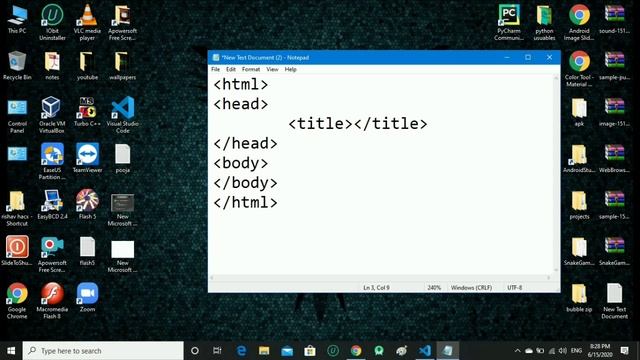
Task: Click the <title></title> line in Notepad
Action: click(358, 124)
